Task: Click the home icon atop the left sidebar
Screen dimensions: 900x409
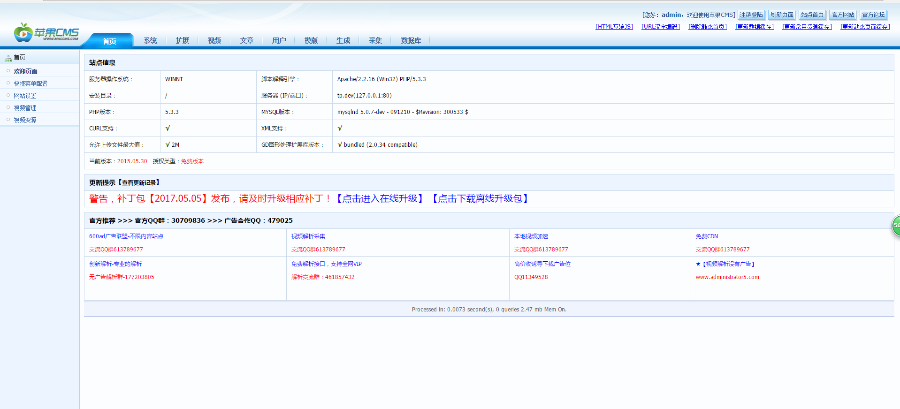Action: 8,58
